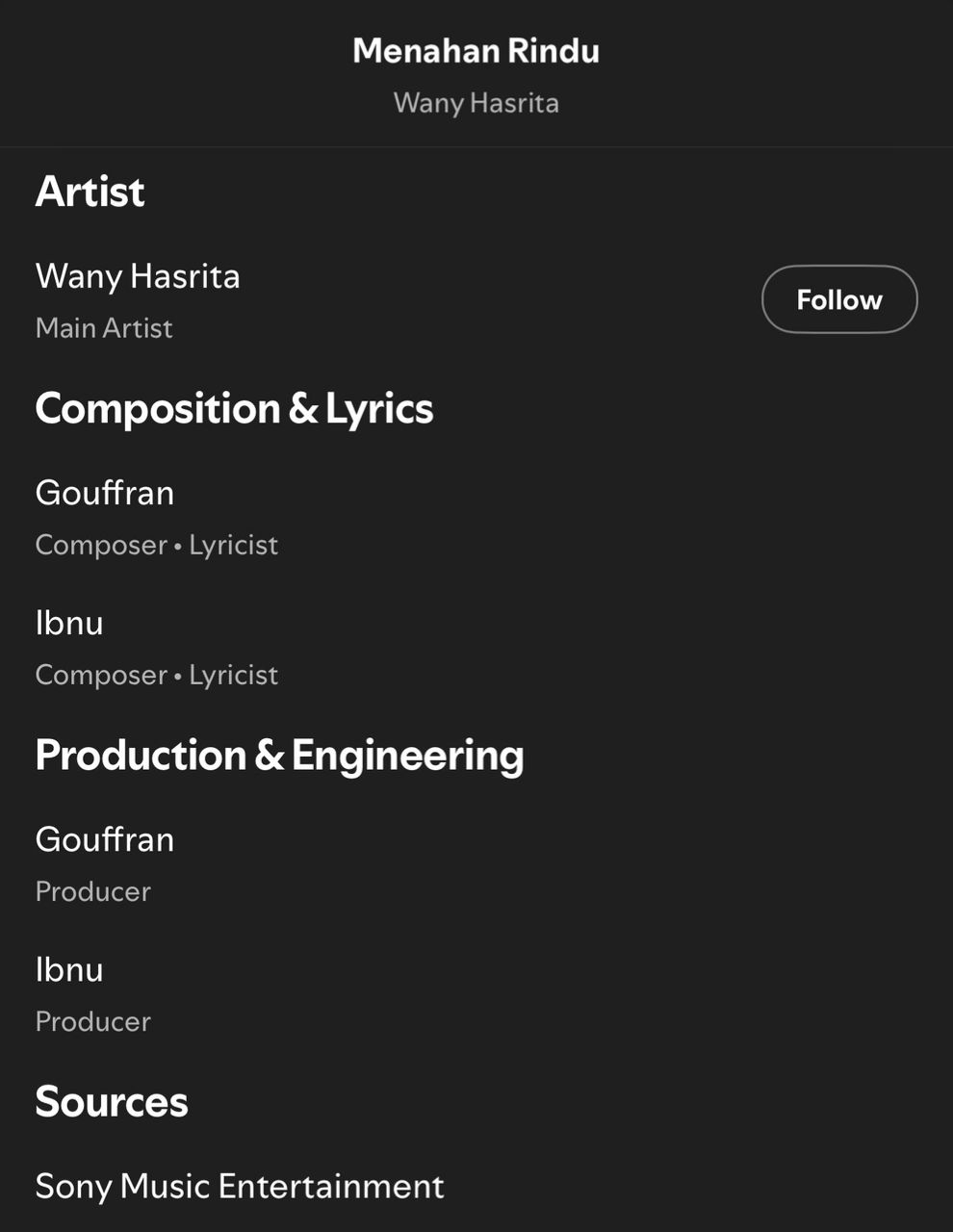Select Sony Music Entertainment source
This screenshot has height=1232, width=953.
click(240, 1186)
